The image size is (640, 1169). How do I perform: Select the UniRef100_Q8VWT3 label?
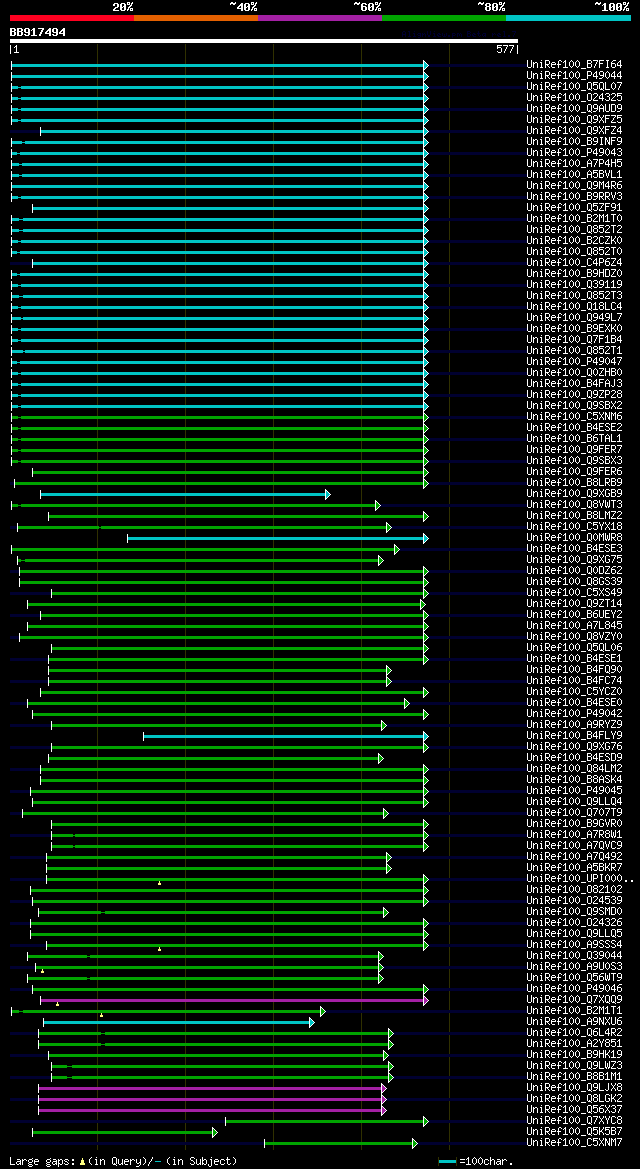(574, 505)
